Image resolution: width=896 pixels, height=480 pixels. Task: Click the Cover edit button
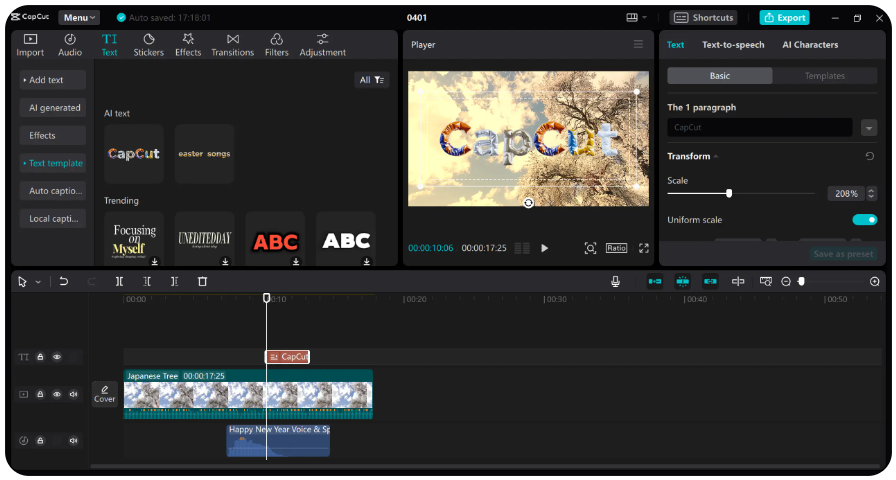tap(105, 394)
